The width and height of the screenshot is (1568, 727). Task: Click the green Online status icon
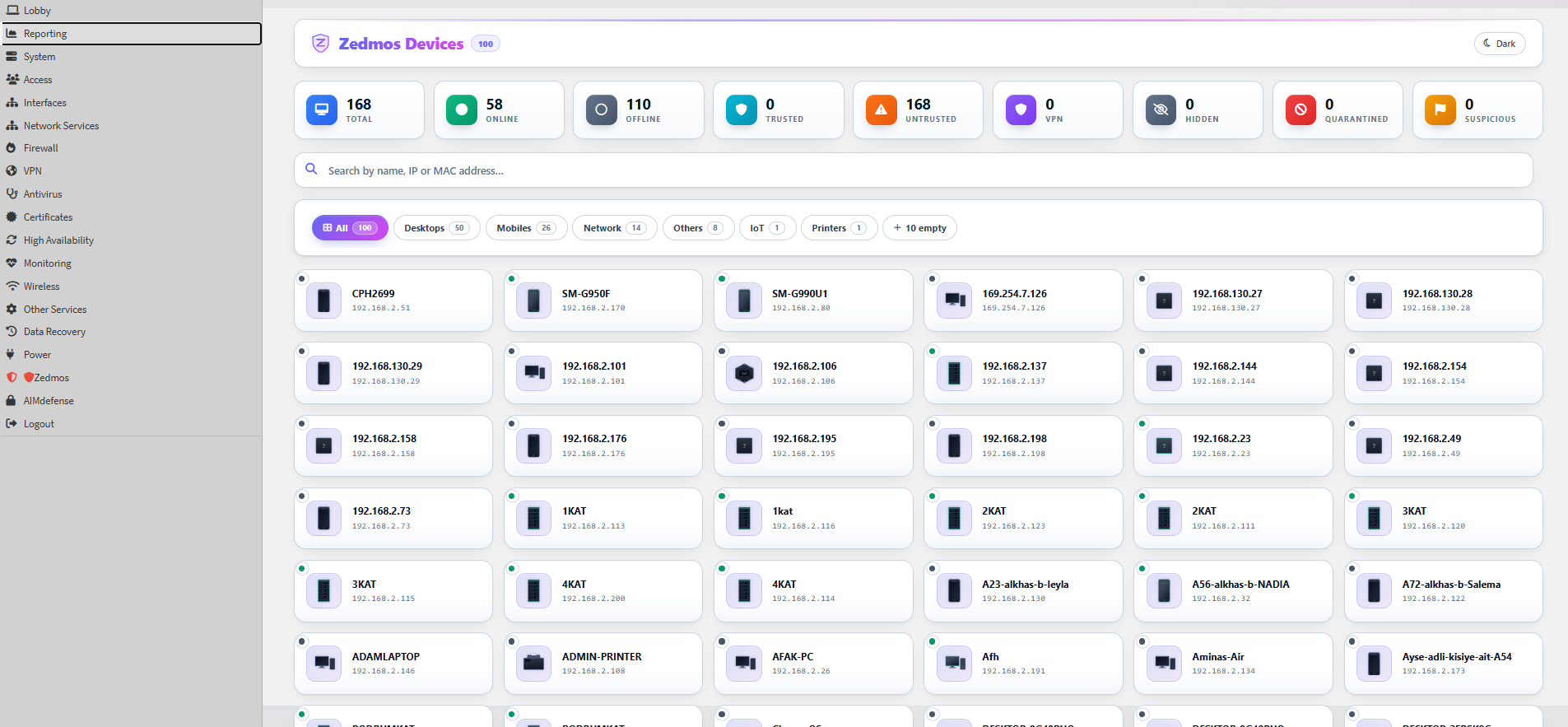coord(462,110)
